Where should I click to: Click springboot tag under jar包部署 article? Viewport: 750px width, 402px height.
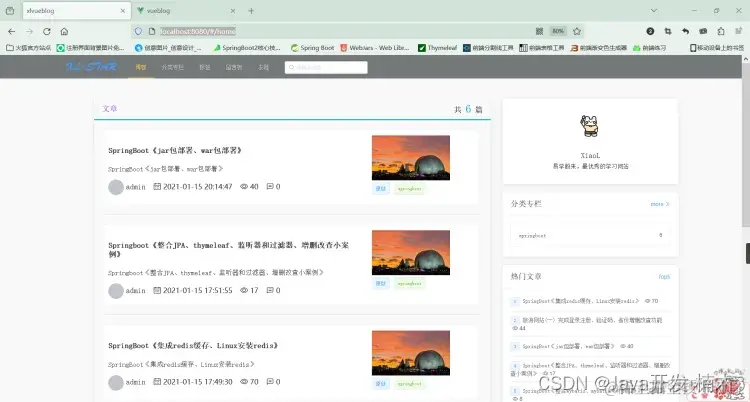click(x=410, y=189)
